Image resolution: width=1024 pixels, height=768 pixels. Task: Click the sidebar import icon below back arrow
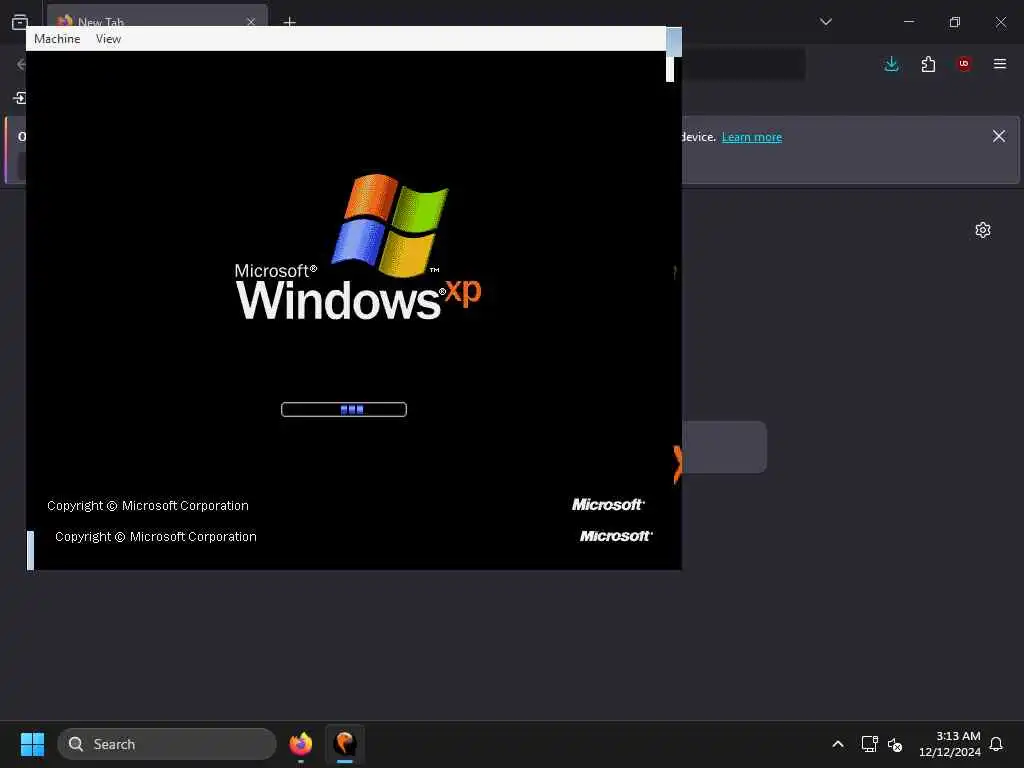20,98
